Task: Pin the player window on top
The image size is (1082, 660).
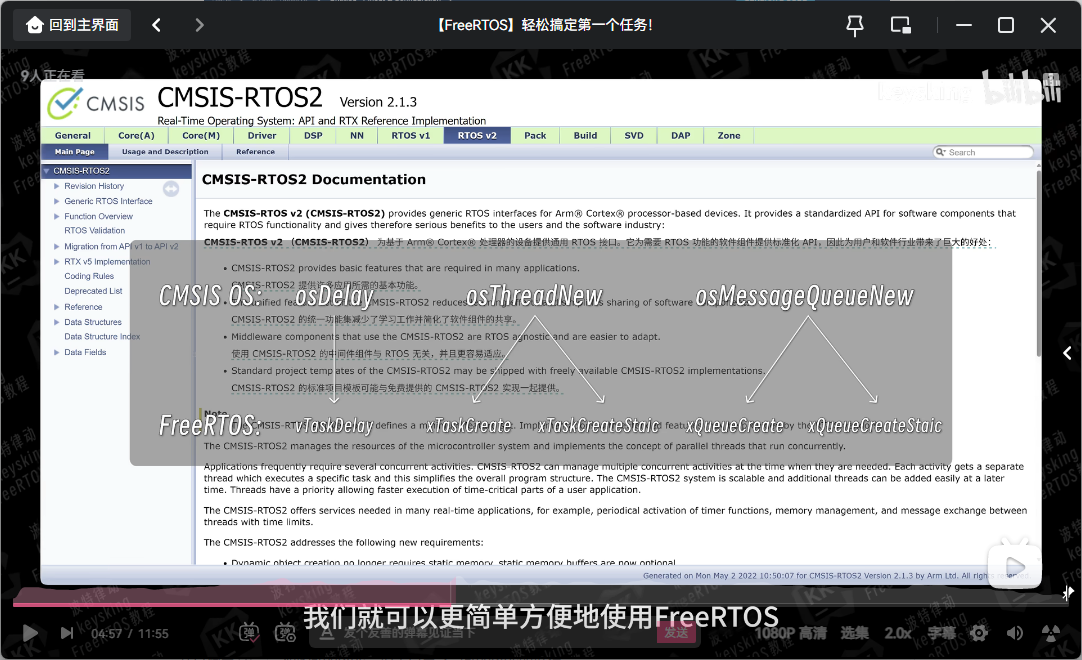Action: 855,26
